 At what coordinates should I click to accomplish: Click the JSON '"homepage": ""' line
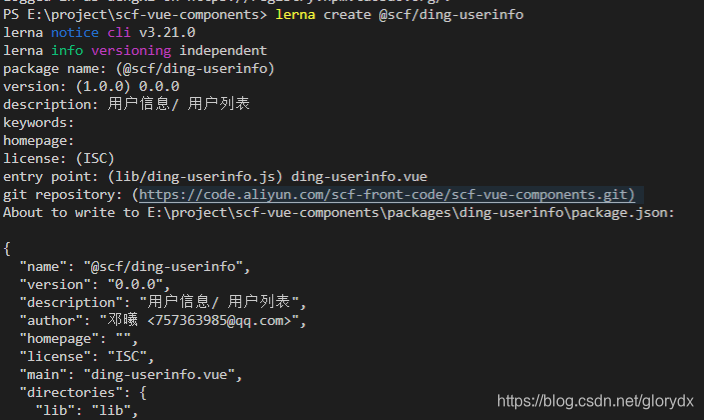coord(79,339)
